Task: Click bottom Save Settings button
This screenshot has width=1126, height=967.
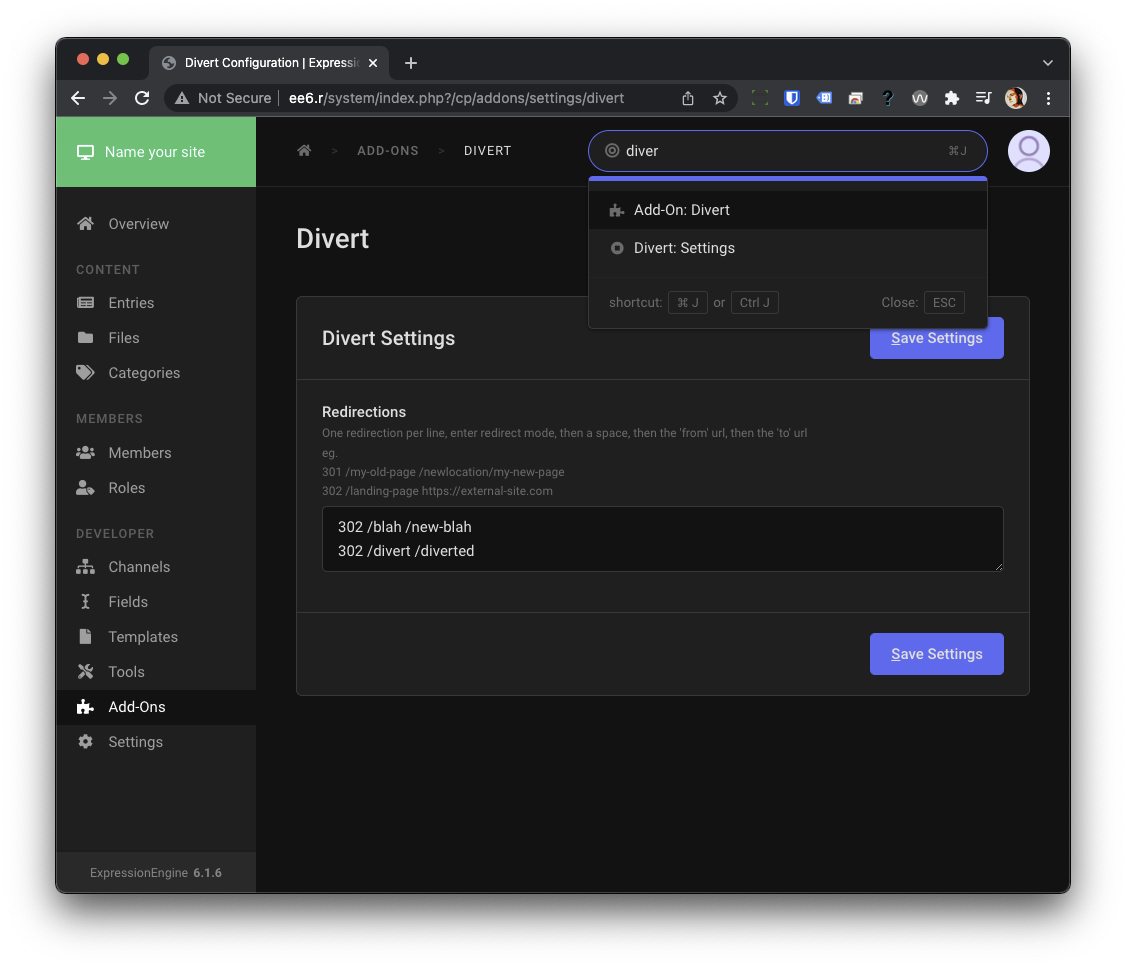Action: tap(936, 654)
